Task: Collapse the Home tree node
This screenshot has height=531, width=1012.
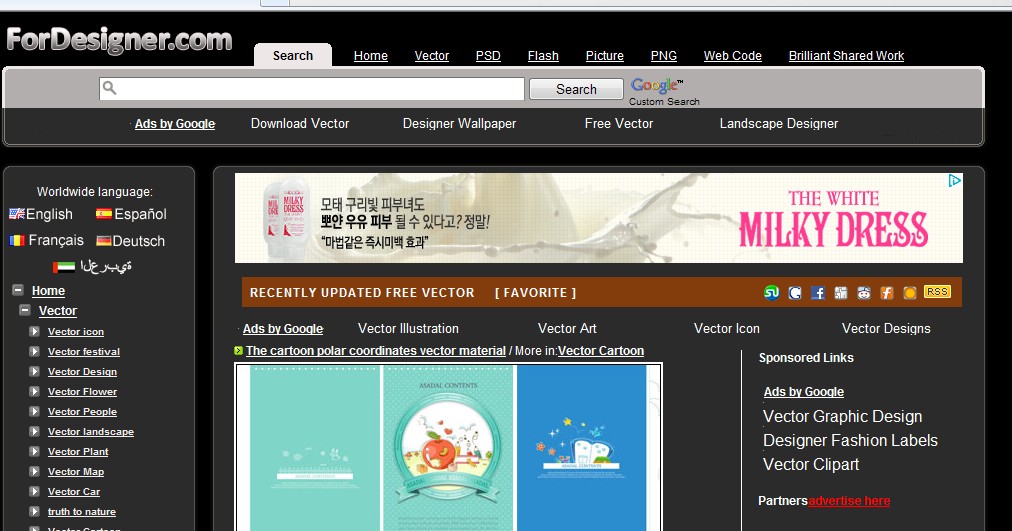Action: pos(18,290)
